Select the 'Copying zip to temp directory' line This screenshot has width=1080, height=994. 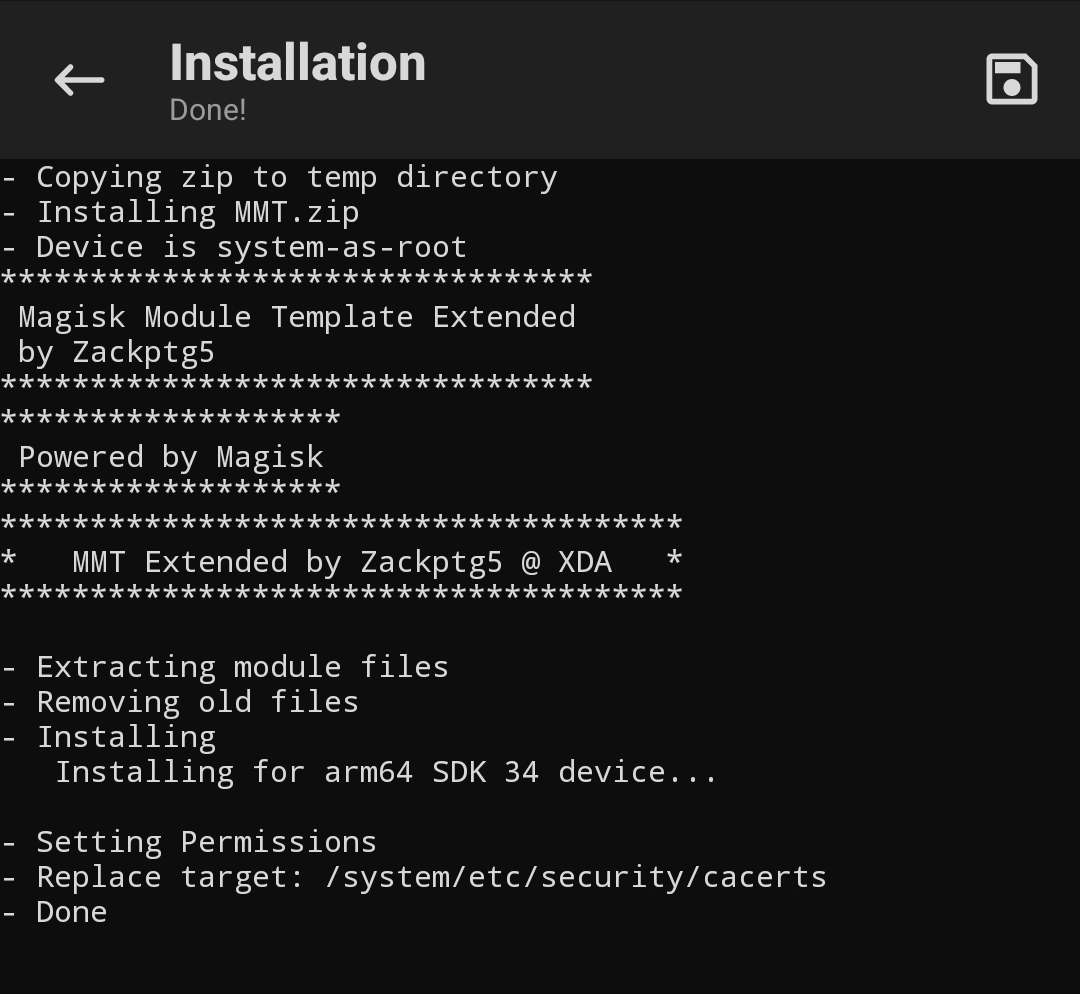click(x=280, y=178)
